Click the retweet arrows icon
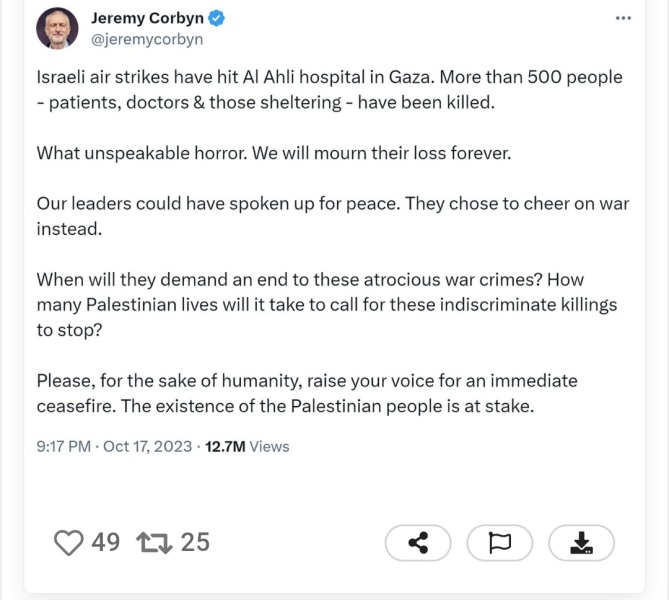Screen dimensions: 669x600 [x=155, y=543]
